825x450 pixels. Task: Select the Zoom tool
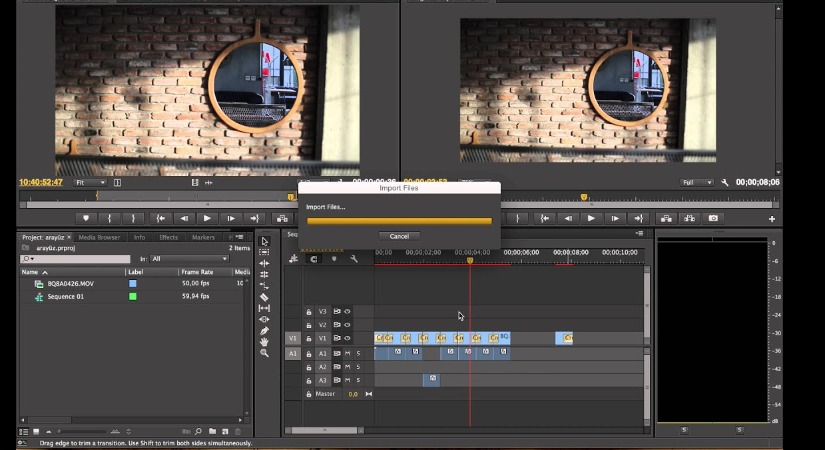coord(264,353)
